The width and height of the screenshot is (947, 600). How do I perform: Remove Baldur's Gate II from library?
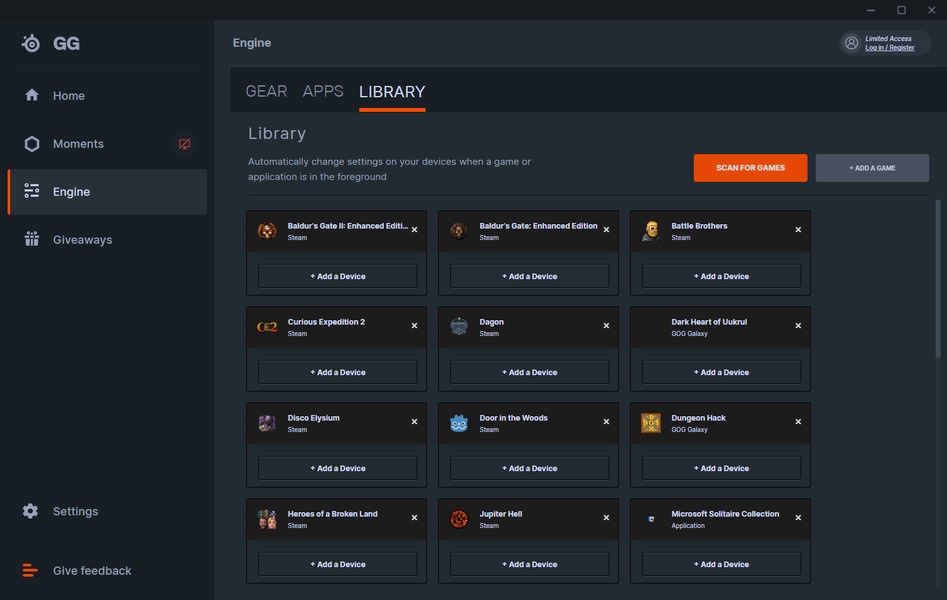pyautogui.click(x=414, y=230)
